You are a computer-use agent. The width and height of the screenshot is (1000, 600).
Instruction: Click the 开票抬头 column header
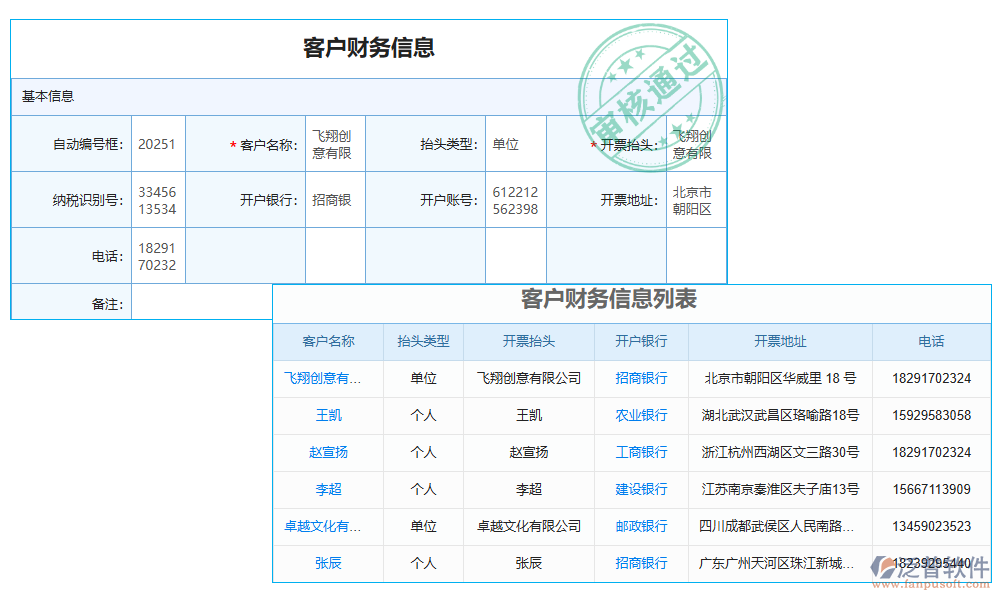[x=528, y=342]
